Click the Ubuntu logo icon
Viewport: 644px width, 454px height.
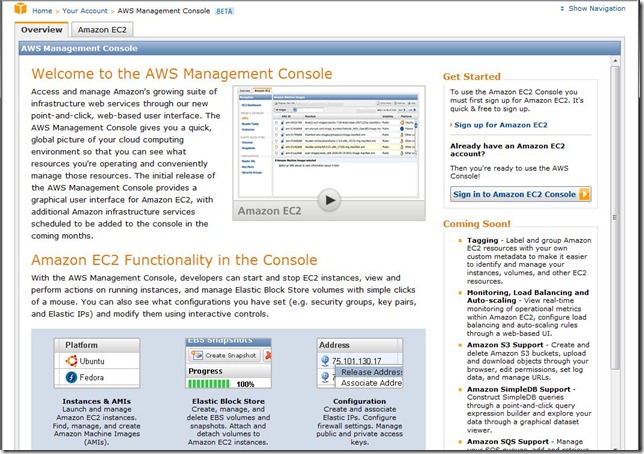click(71, 361)
